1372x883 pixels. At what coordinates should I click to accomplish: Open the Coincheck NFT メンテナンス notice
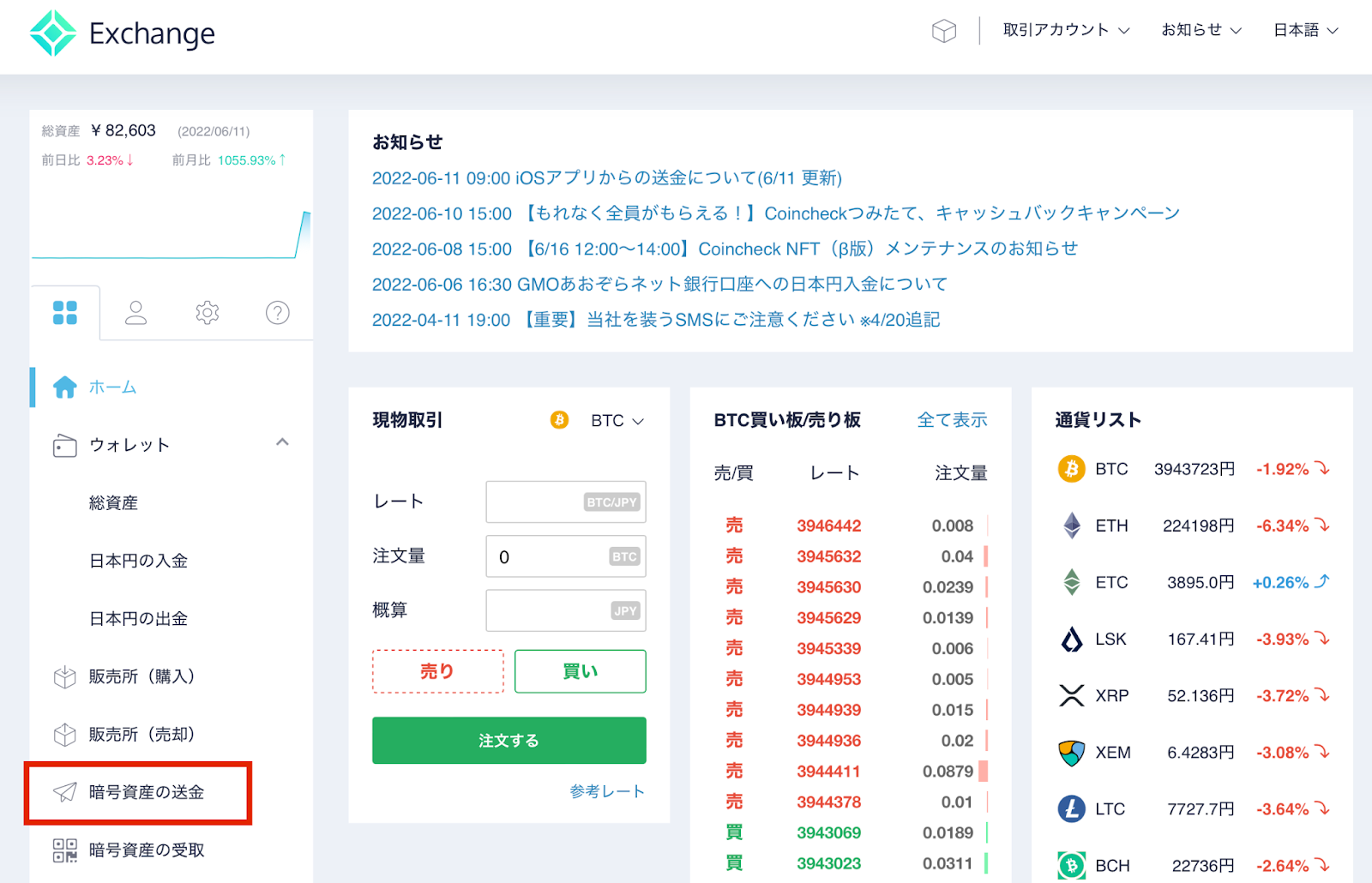coord(725,249)
